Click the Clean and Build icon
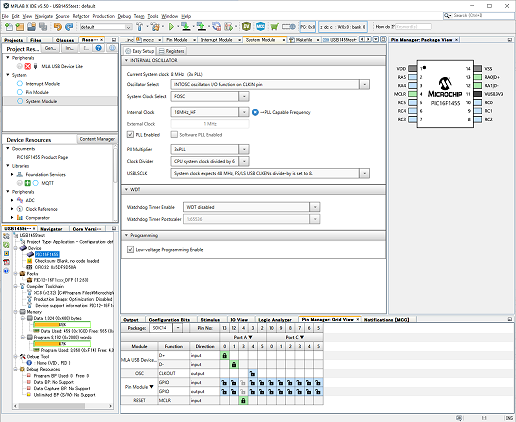This screenshot has height=422, width=516. (x=155, y=27)
